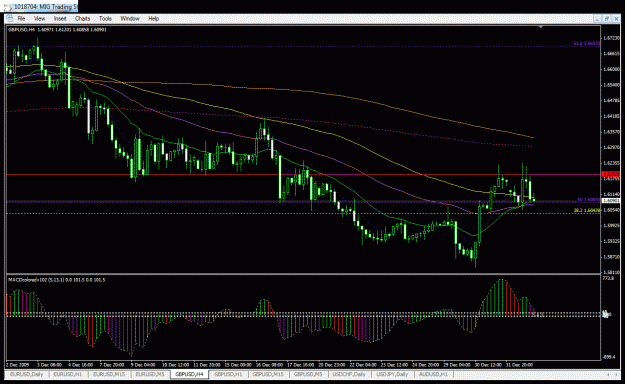
Task: Switch to the EURUSD,M5 chart tab
Action: tap(150, 374)
